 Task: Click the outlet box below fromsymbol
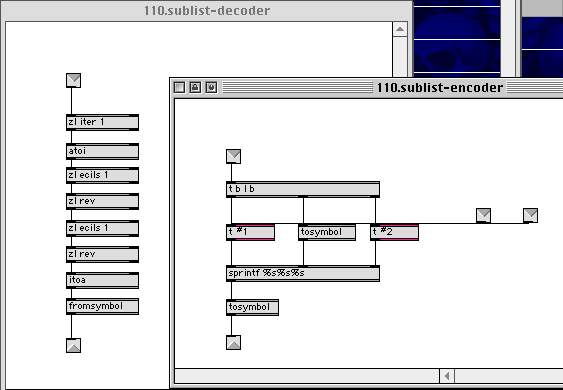pos(74,345)
